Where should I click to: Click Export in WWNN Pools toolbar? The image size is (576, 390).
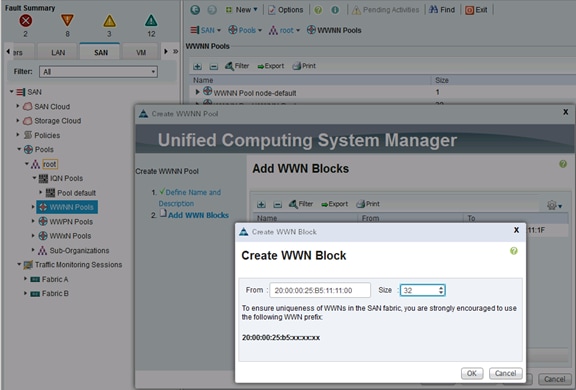point(271,66)
